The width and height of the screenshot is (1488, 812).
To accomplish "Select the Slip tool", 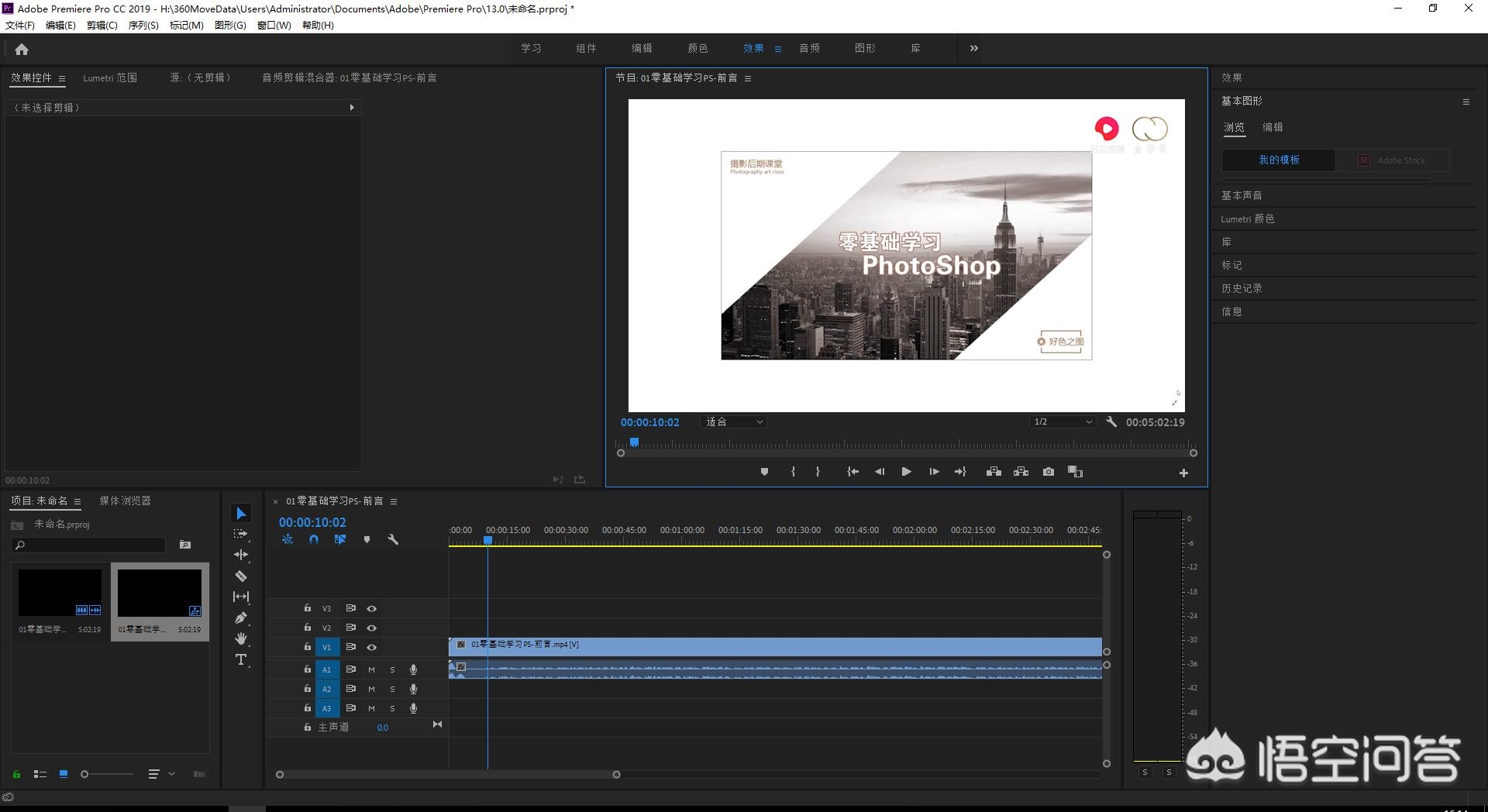I will pos(241,597).
